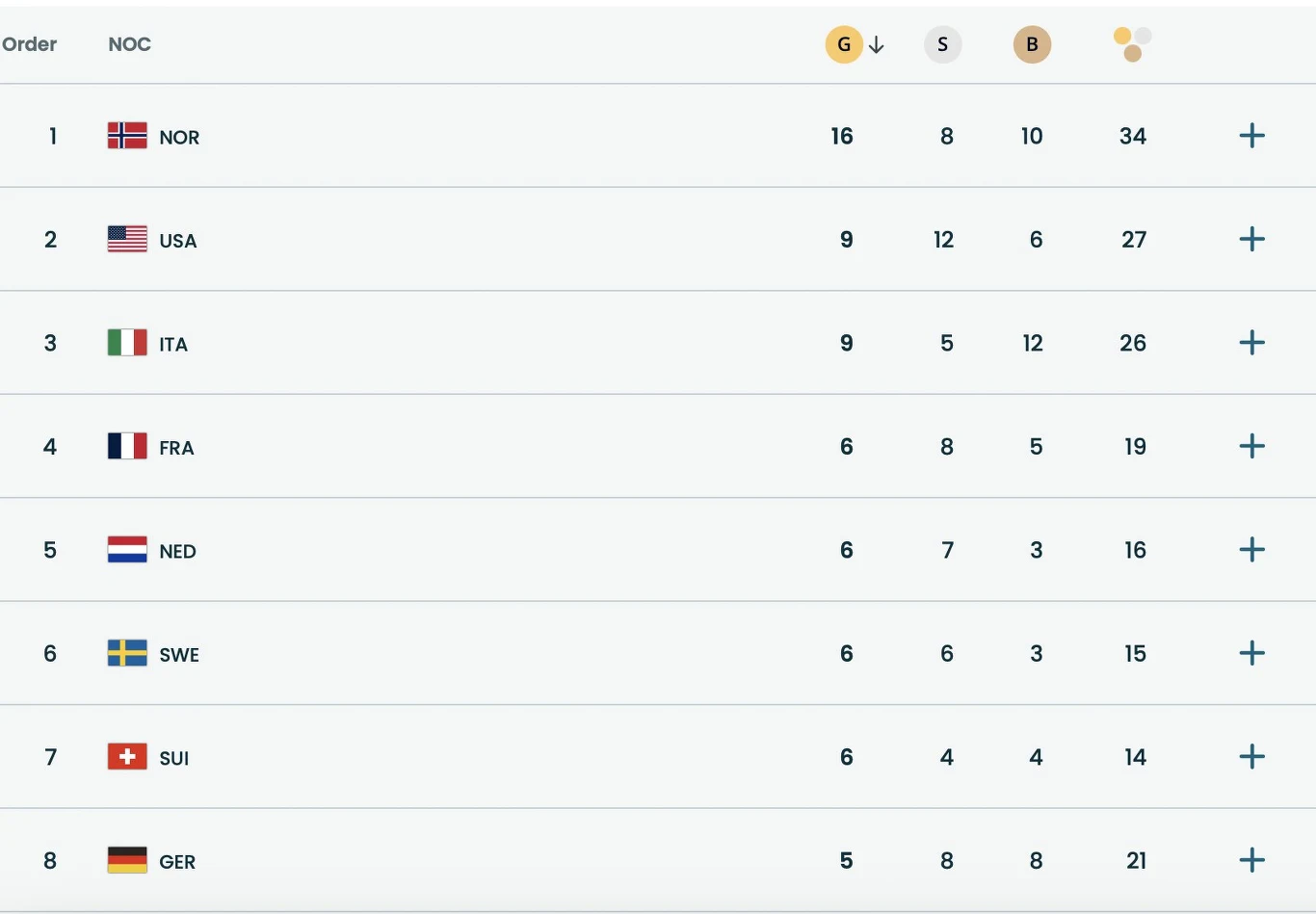This screenshot has height=914, width=1316.
Task: Select Norway's total medal count 34
Action: pos(1133,136)
